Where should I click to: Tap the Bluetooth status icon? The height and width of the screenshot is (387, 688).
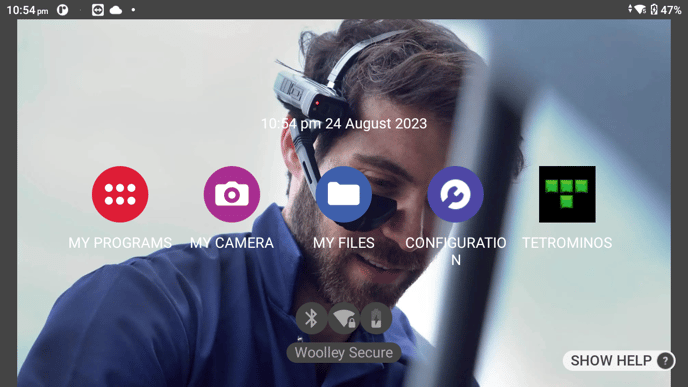click(311, 318)
